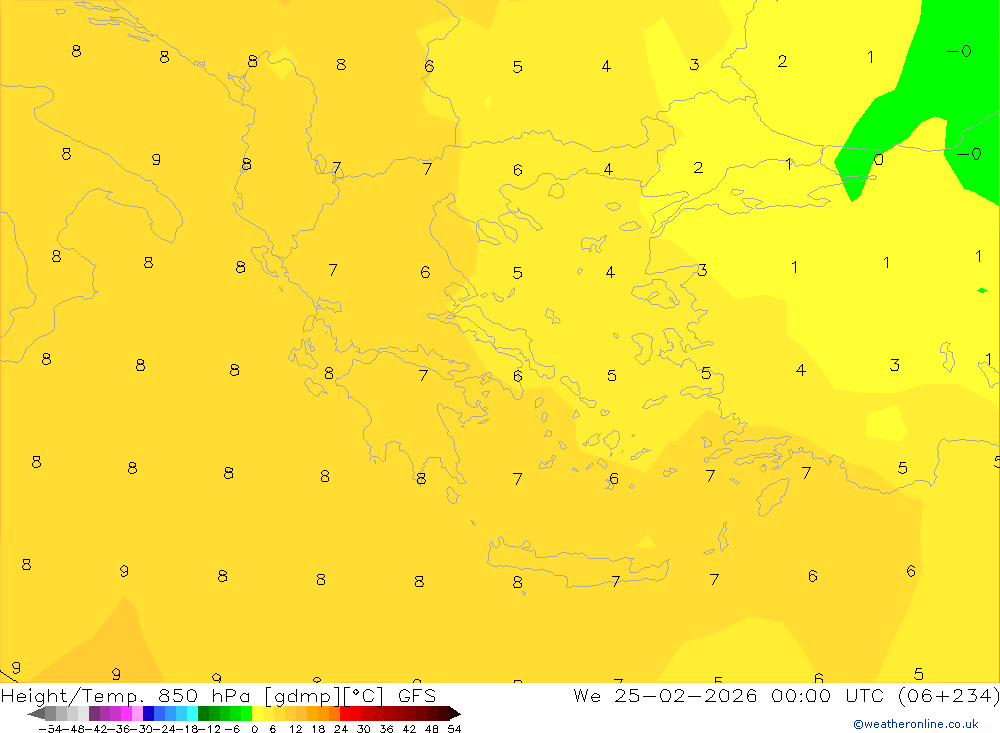
Task: Pick the dark green swatch above -12
Action: pyautogui.click(x=203, y=714)
